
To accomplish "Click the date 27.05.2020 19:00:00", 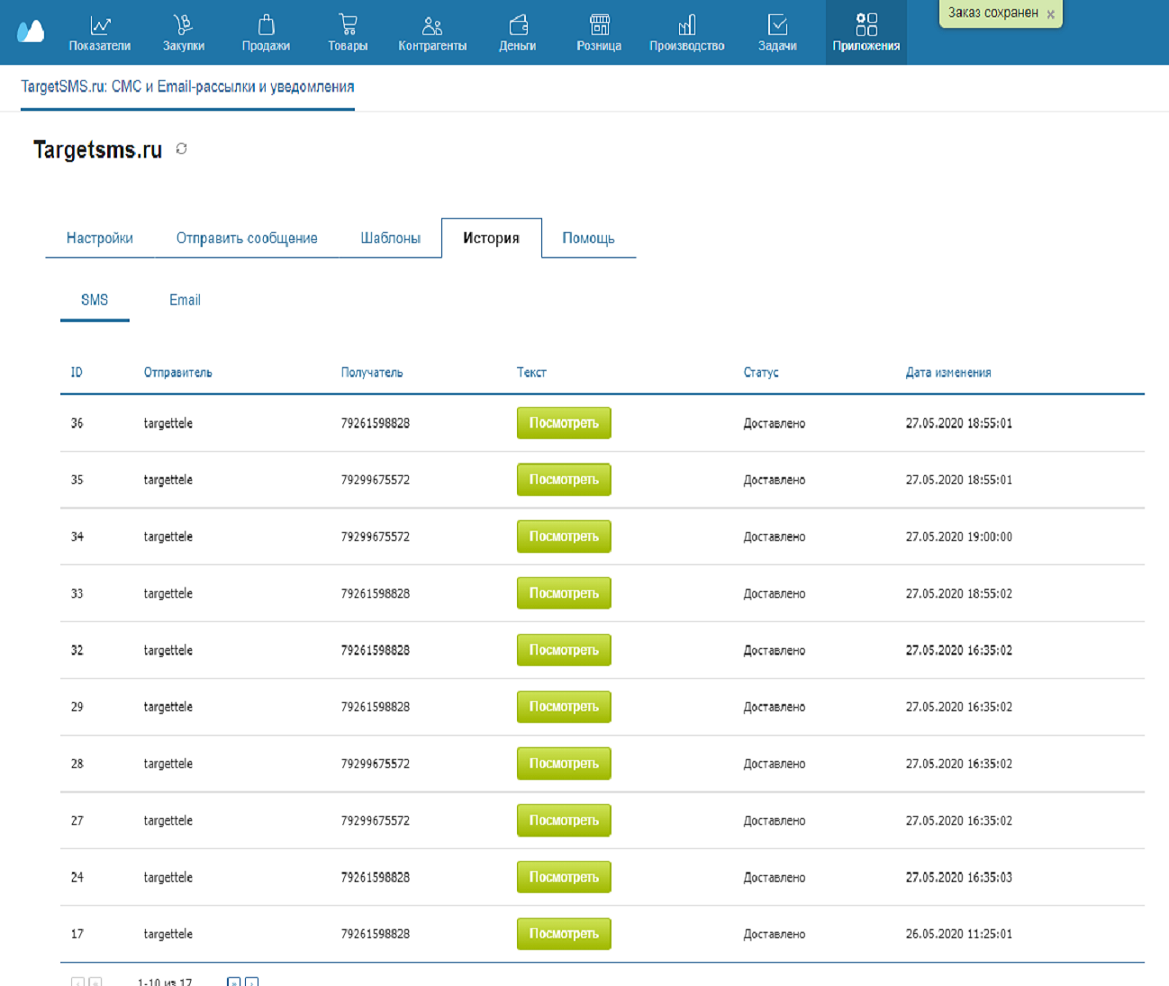I will pos(959,537).
